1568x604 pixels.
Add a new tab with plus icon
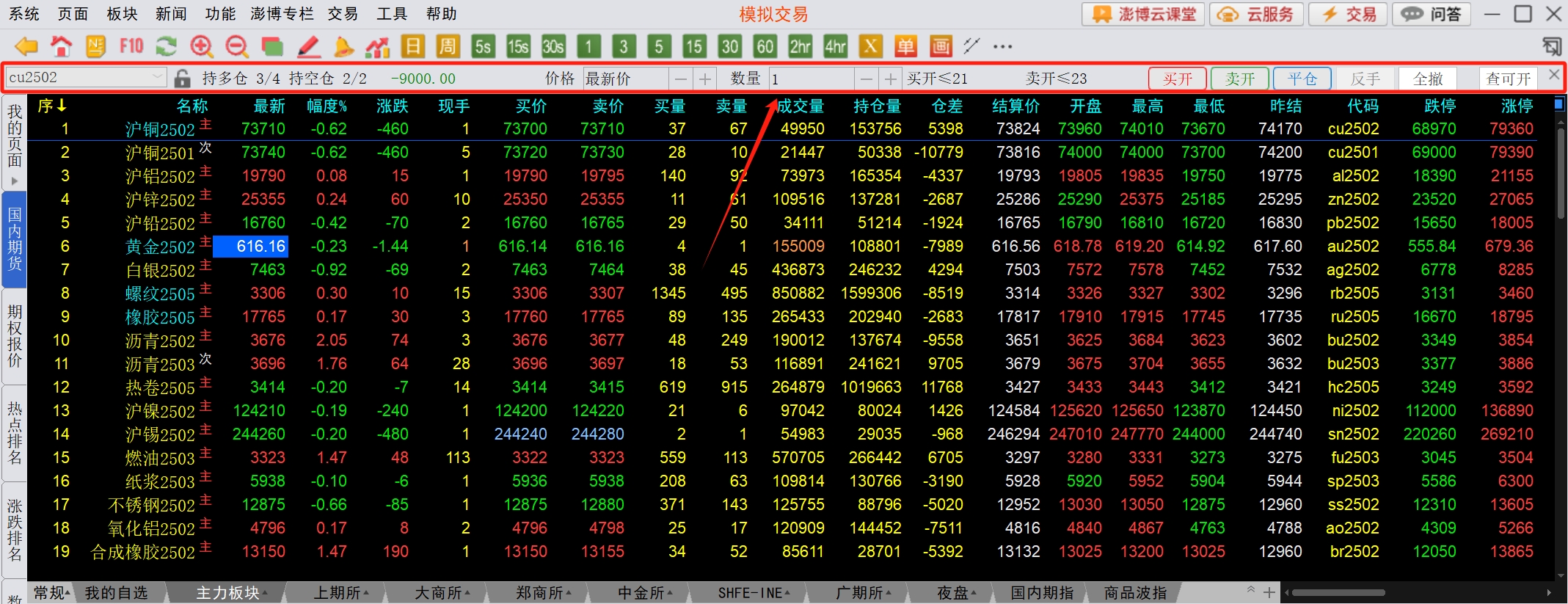pos(1269,592)
